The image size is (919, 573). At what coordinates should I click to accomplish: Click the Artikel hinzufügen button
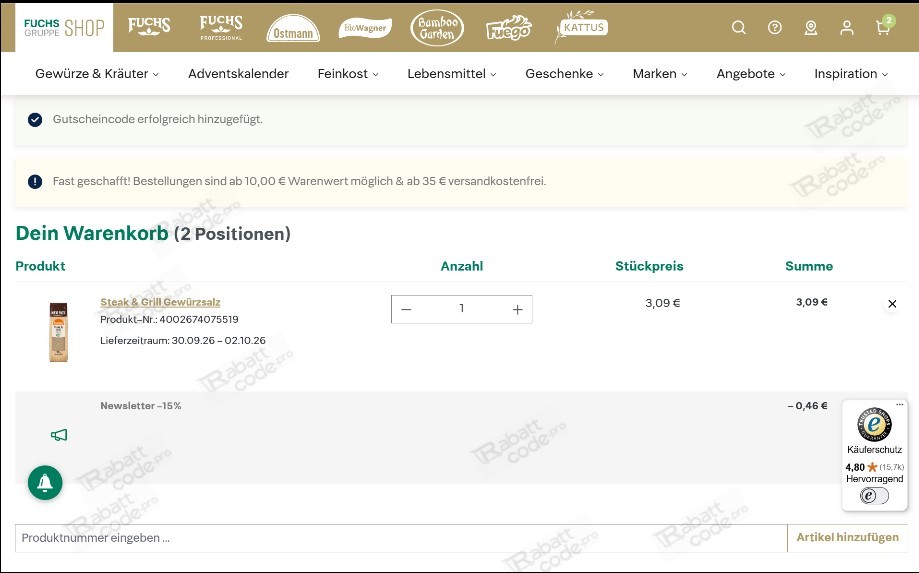pos(847,537)
